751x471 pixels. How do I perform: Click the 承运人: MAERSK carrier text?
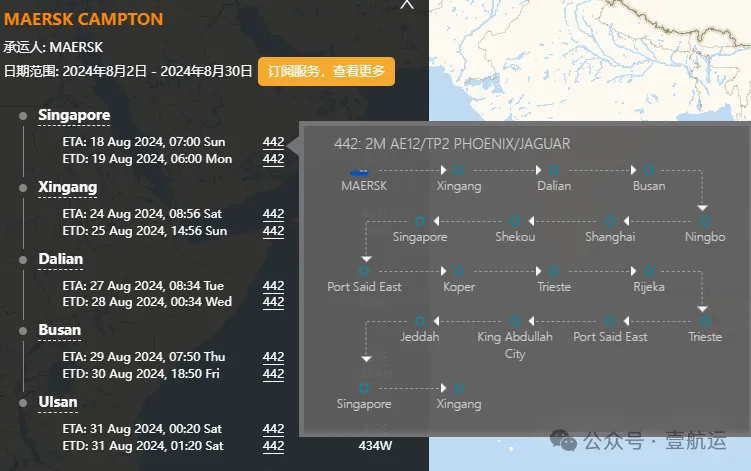(x=53, y=47)
